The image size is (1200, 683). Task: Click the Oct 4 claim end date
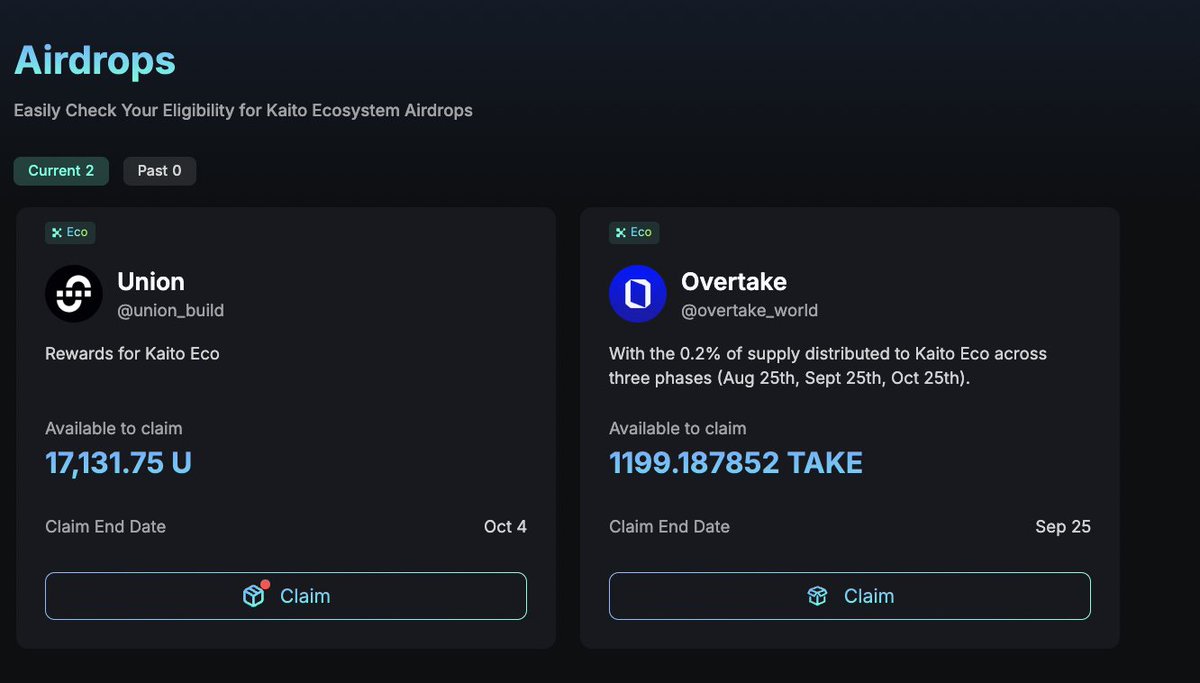[x=505, y=526]
